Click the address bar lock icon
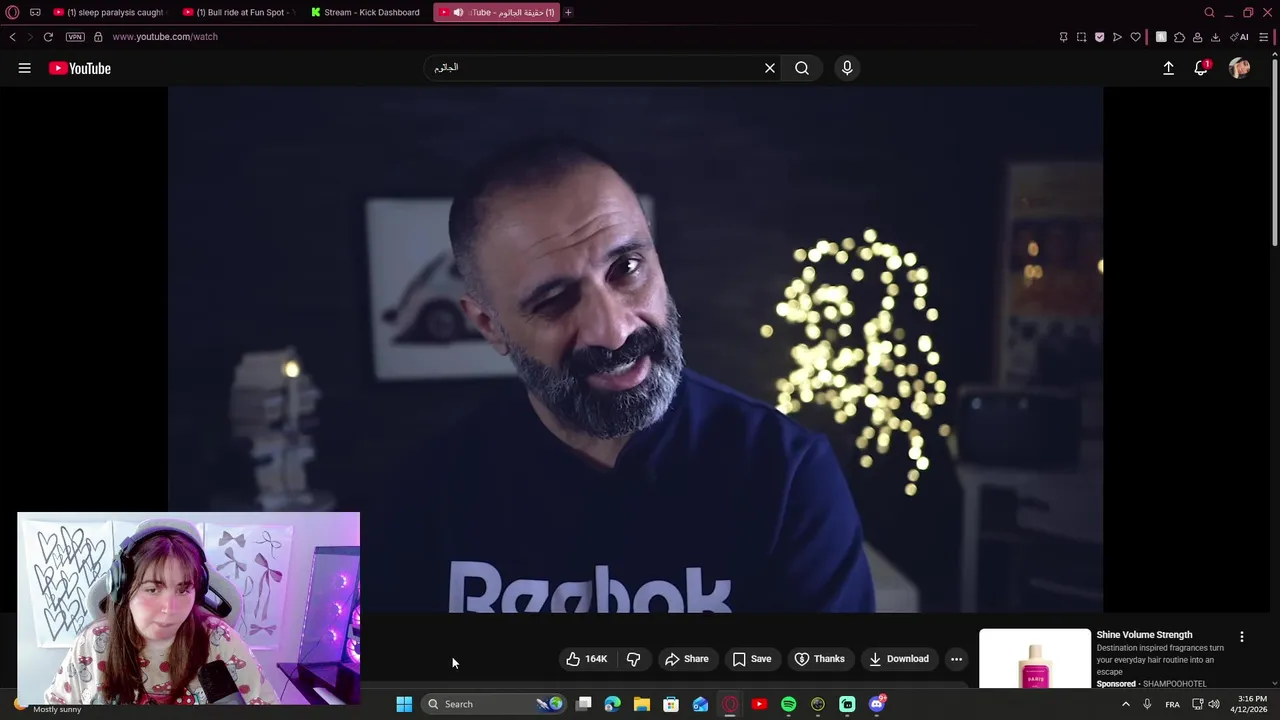The width and height of the screenshot is (1280, 720). tap(98, 37)
